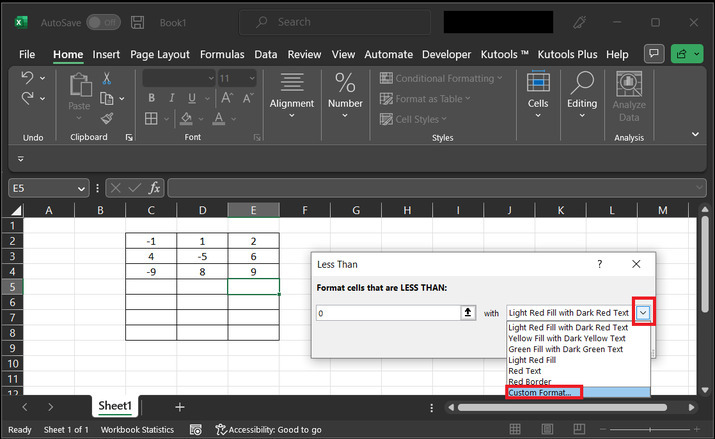Click the Editing magnifier icon
The width and height of the screenshot is (715, 439).
(x=582, y=84)
